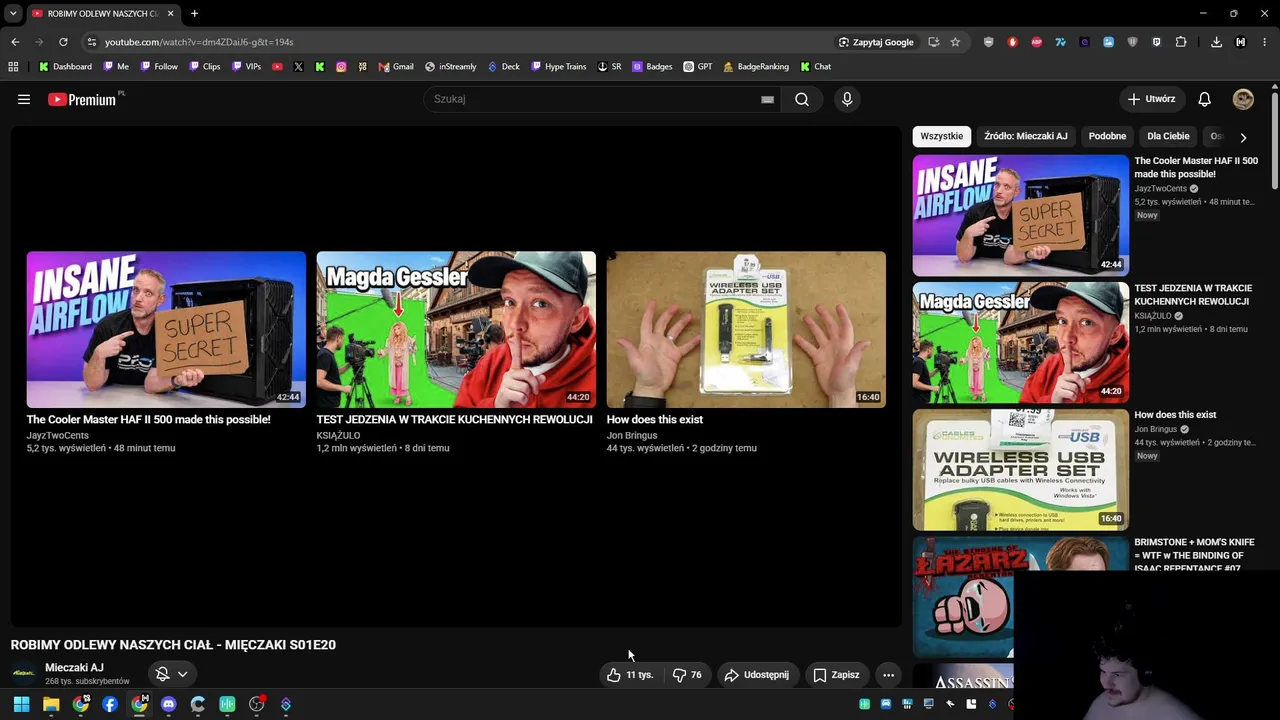Open sidebar Magda Gessler video thumbnail

[x=1020, y=342]
